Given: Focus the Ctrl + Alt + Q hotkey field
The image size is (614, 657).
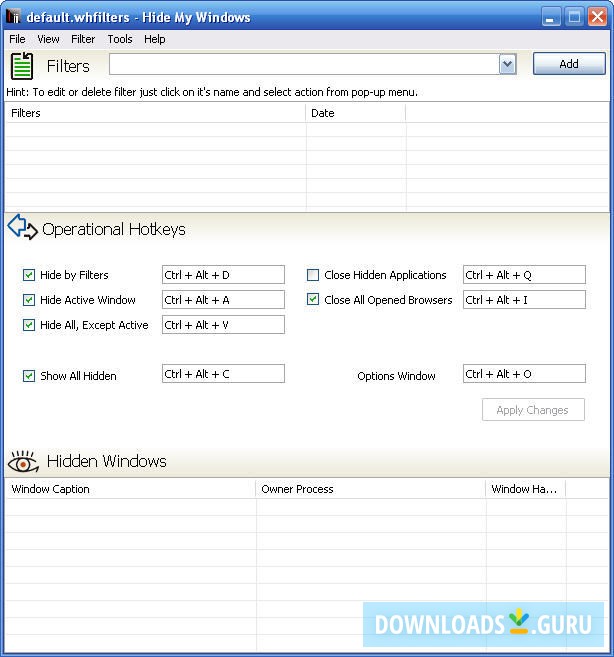Looking at the screenshot, I should [x=524, y=275].
